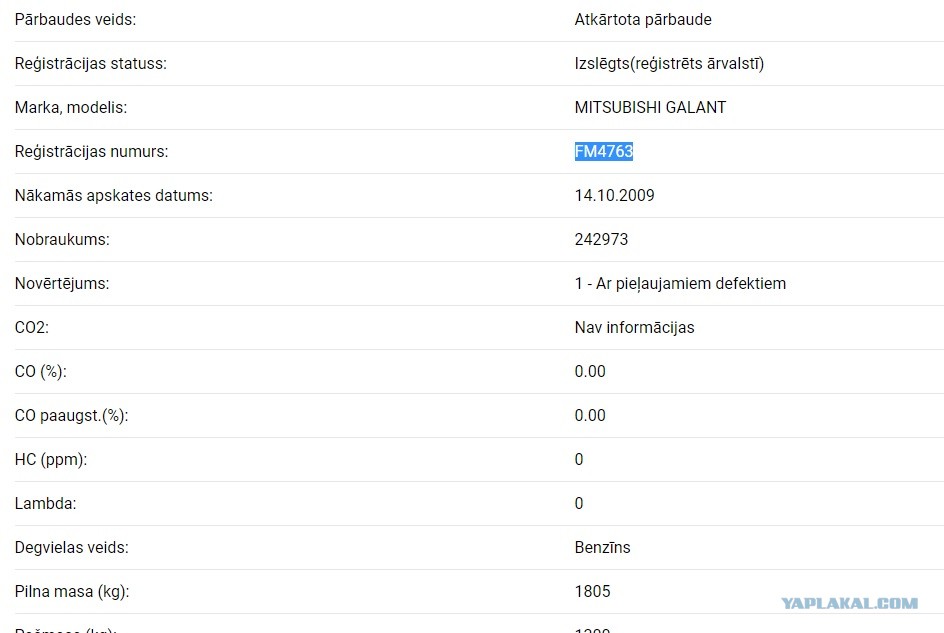Viewport: 944px width, 633px height.
Task: Click the 'Degvielas veids:' label
Action: point(72,547)
